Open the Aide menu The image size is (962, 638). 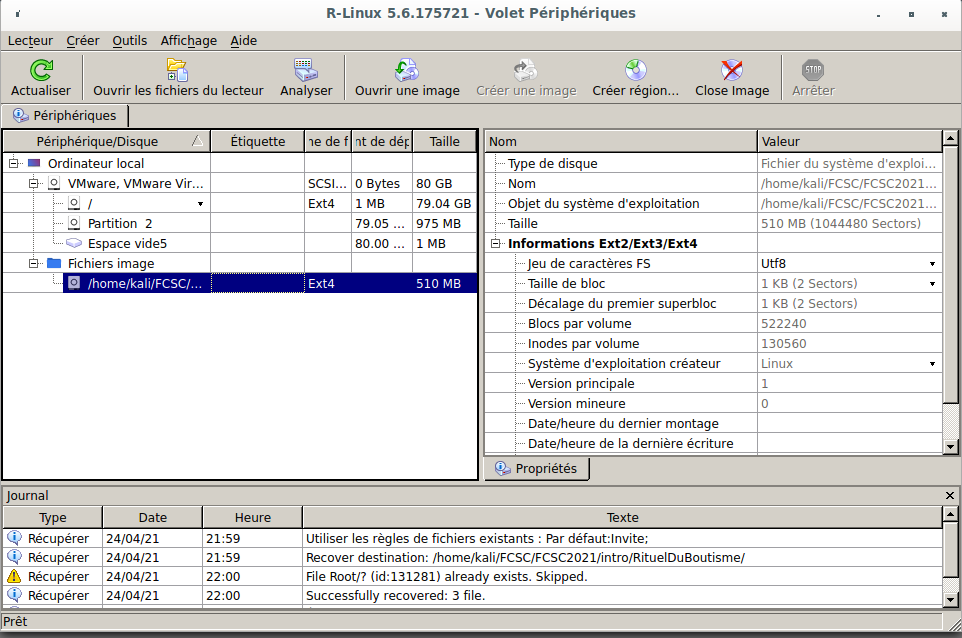244,40
